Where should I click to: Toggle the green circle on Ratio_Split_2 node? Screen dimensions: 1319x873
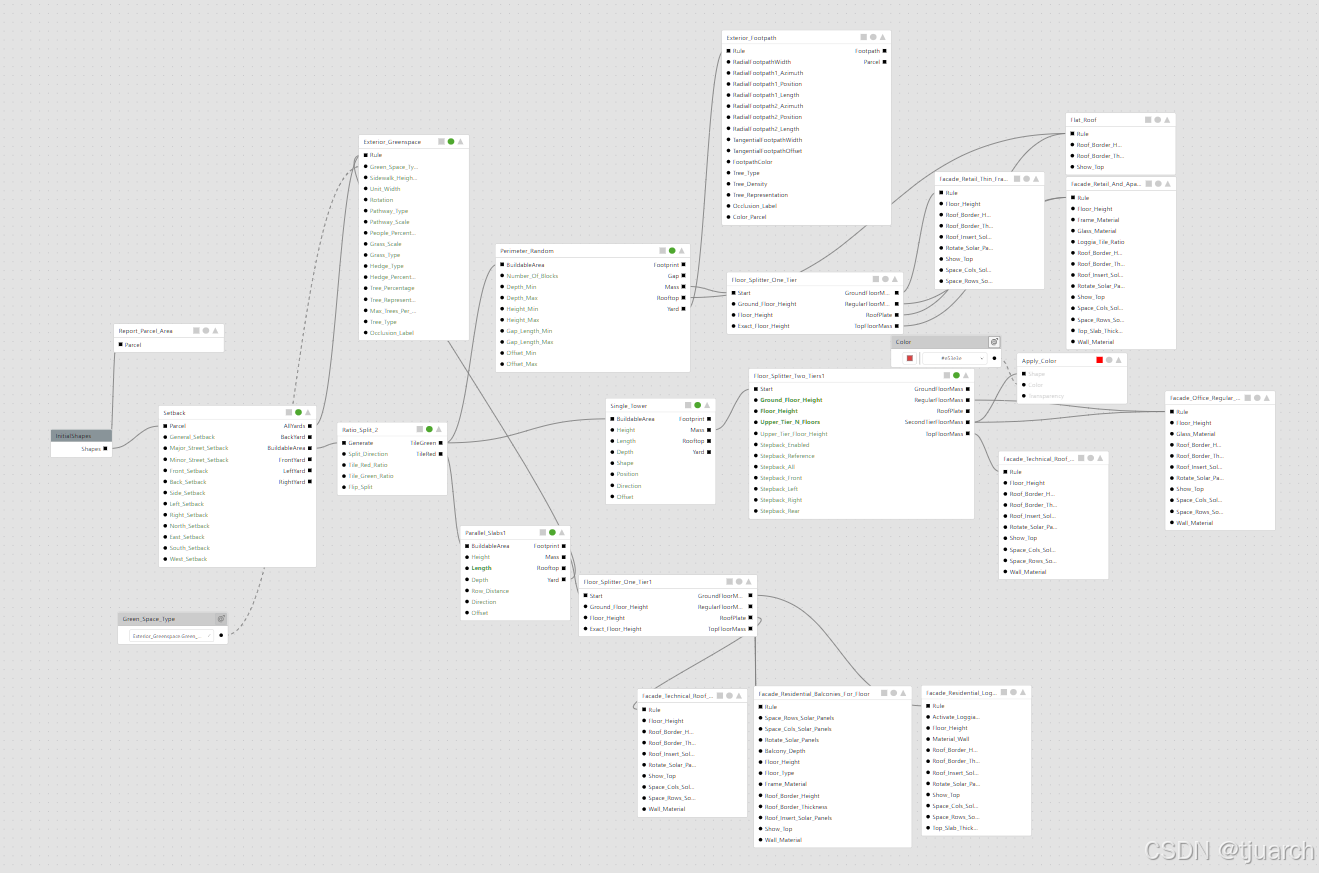pos(429,429)
